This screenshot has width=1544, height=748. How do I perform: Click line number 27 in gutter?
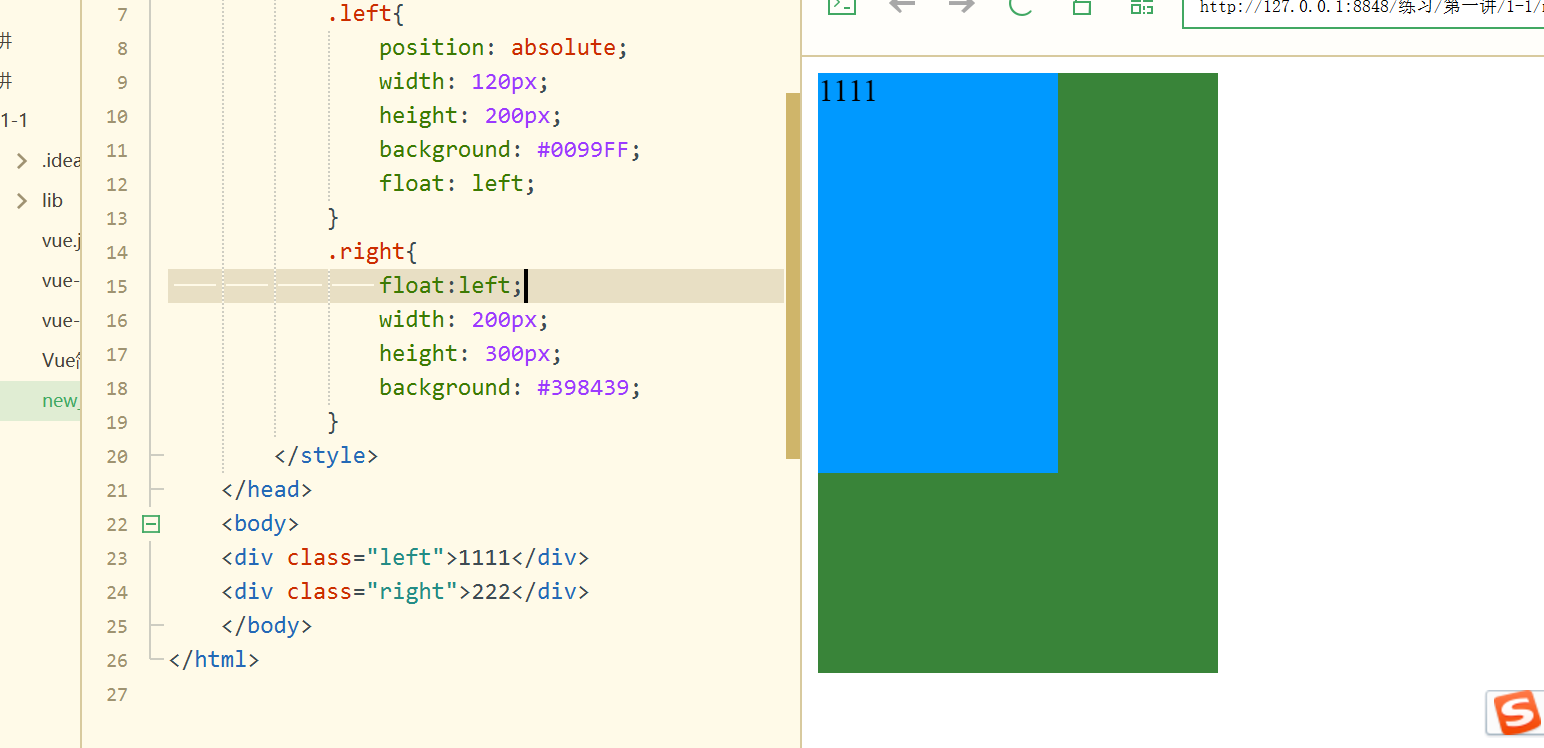[x=117, y=695]
